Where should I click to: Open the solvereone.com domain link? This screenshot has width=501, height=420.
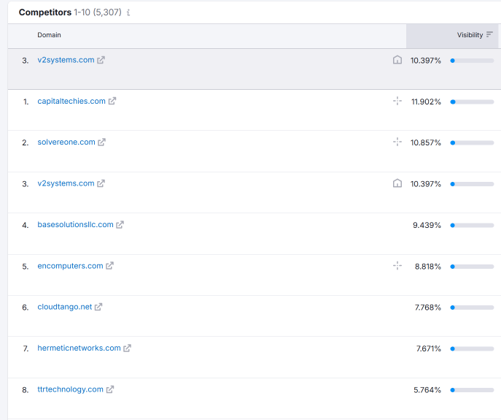click(x=66, y=142)
